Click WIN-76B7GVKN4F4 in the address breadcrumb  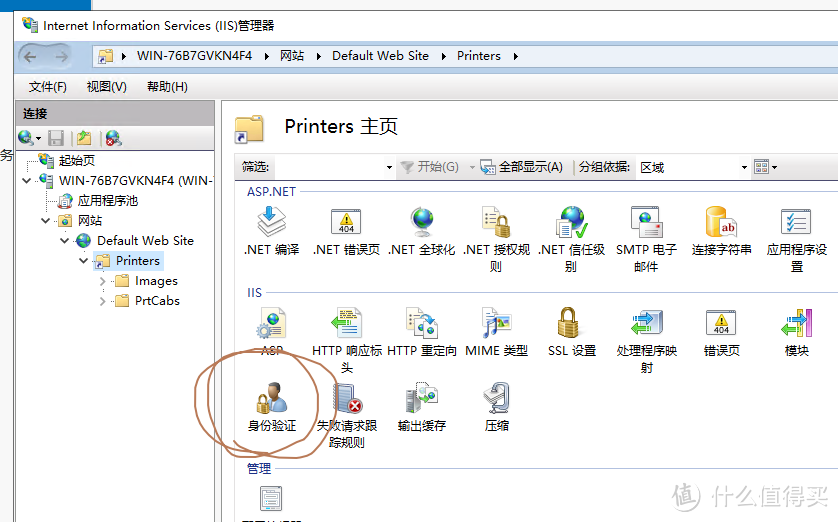pyautogui.click(x=194, y=56)
